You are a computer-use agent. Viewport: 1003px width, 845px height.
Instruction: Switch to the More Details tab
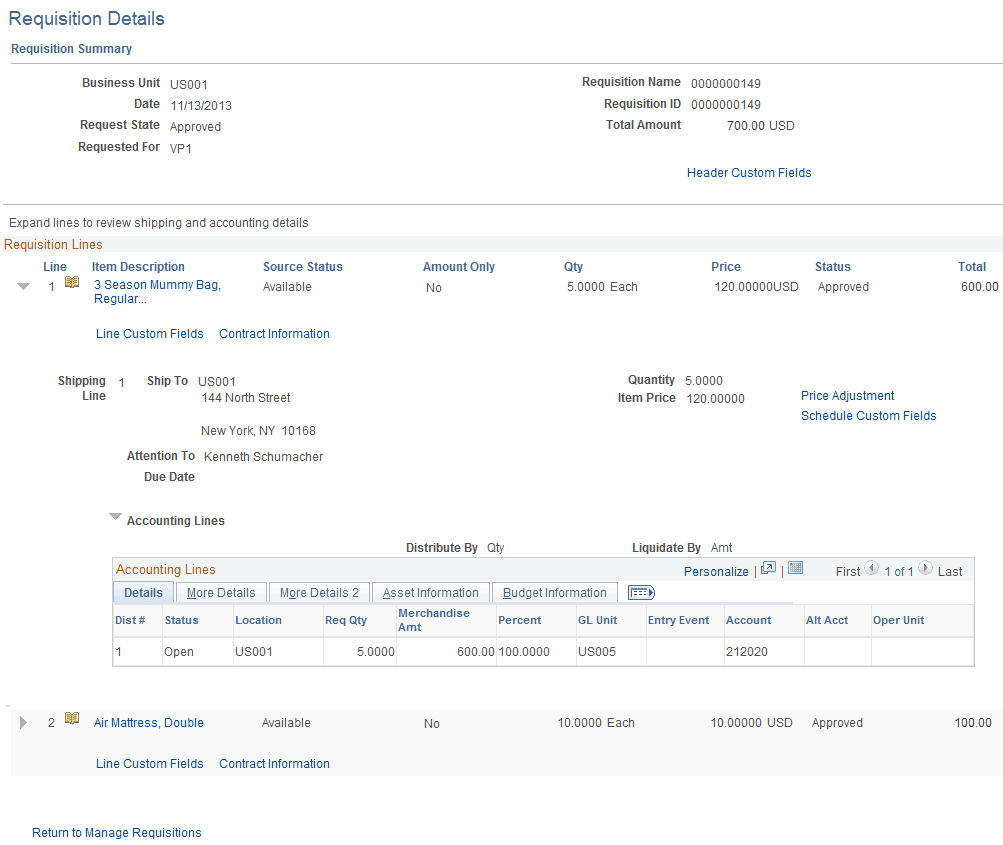tap(220, 592)
